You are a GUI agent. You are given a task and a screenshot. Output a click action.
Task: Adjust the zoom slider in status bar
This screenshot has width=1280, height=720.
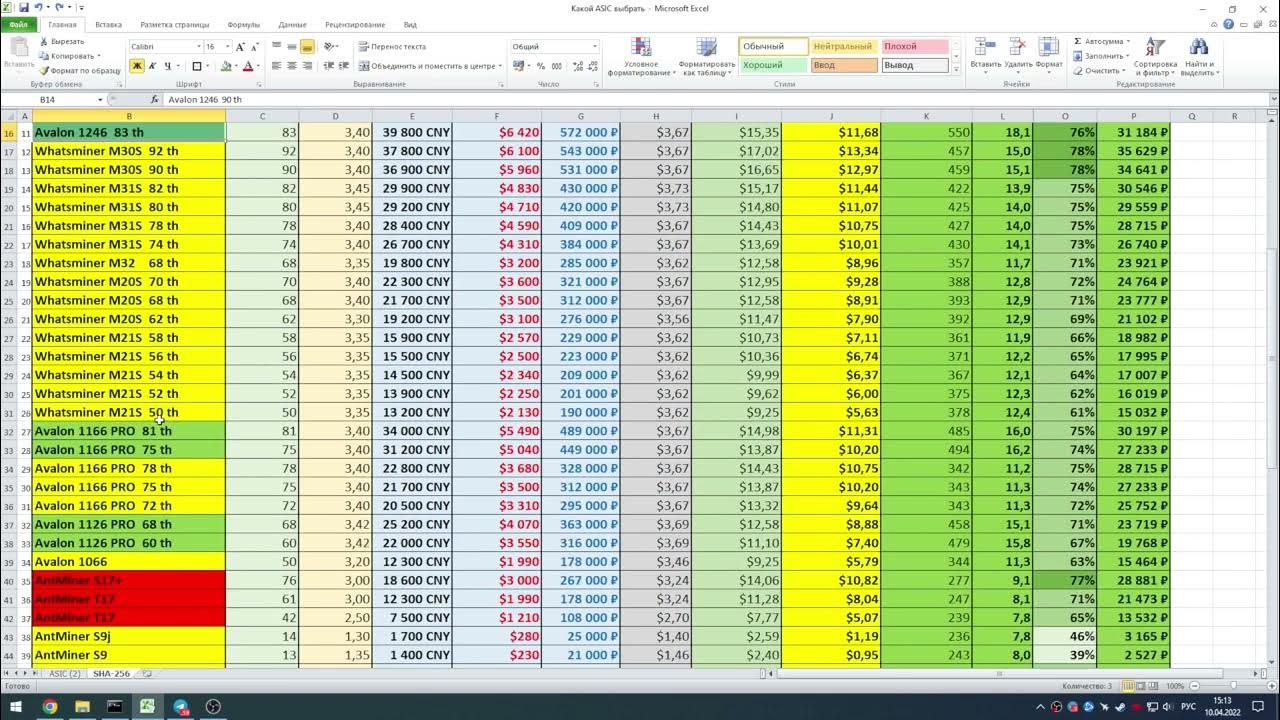[x=1232, y=686]
